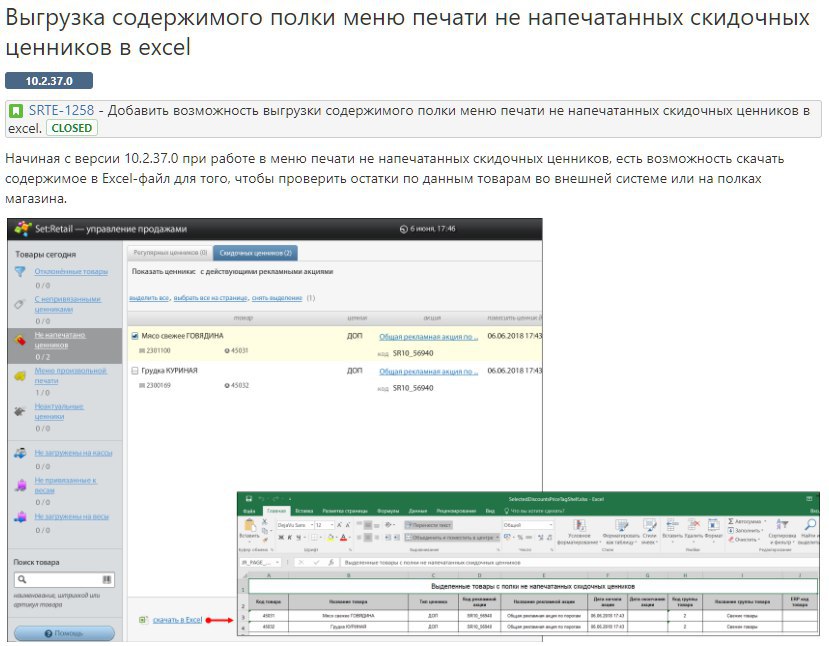Screen dimensions: 829x646
Task: Click the Format as Table icon in Excel
Action: pyautogui.click(x=621, y=525)
